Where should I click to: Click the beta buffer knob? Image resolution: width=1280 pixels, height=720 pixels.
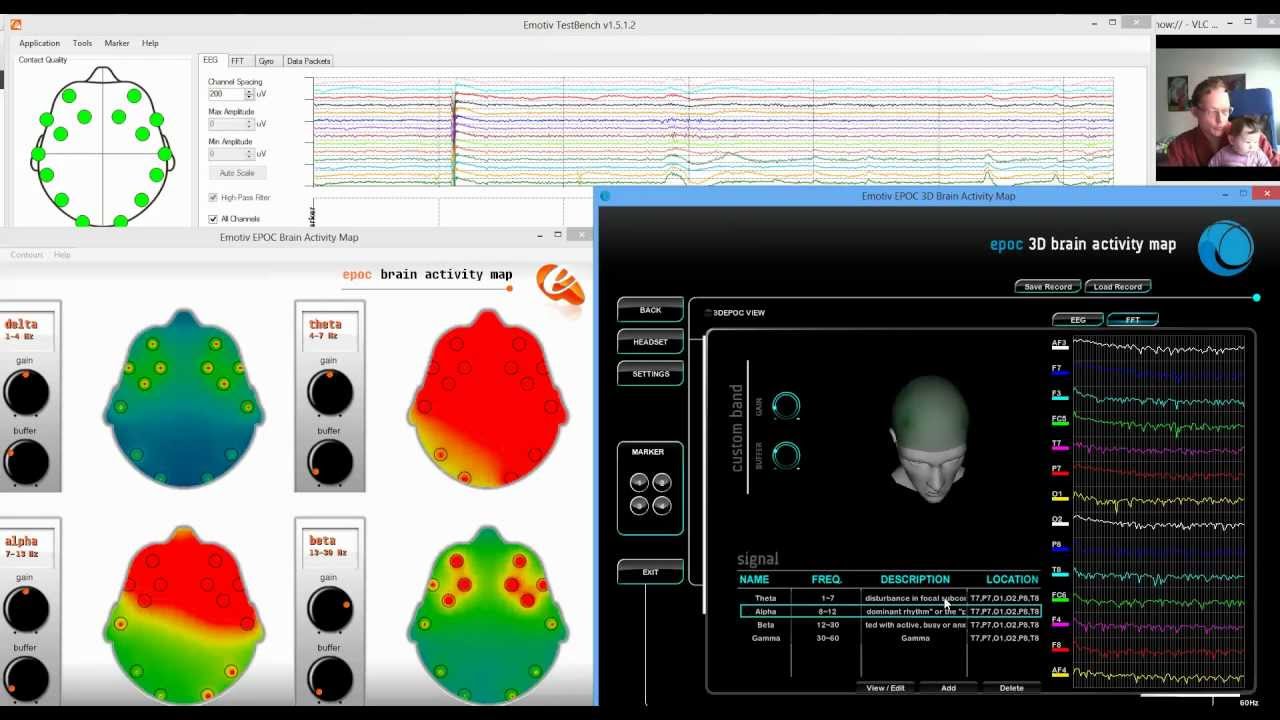[330, 680]
